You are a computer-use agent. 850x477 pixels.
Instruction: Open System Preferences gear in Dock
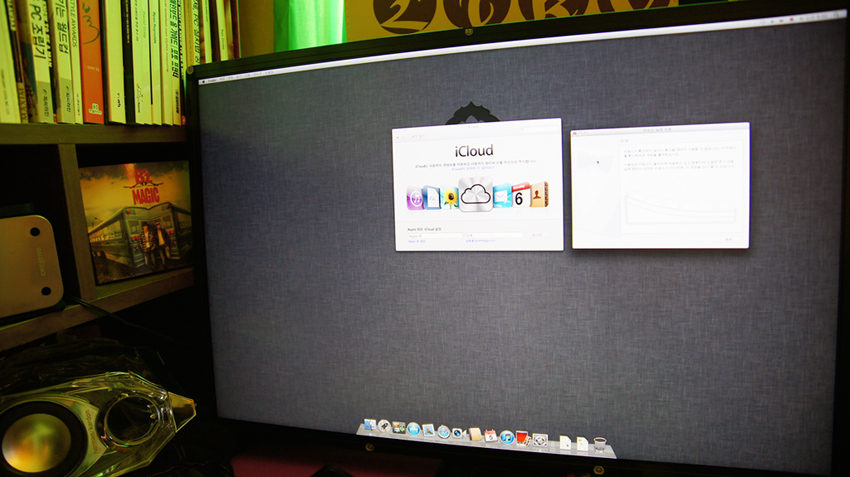540,440
